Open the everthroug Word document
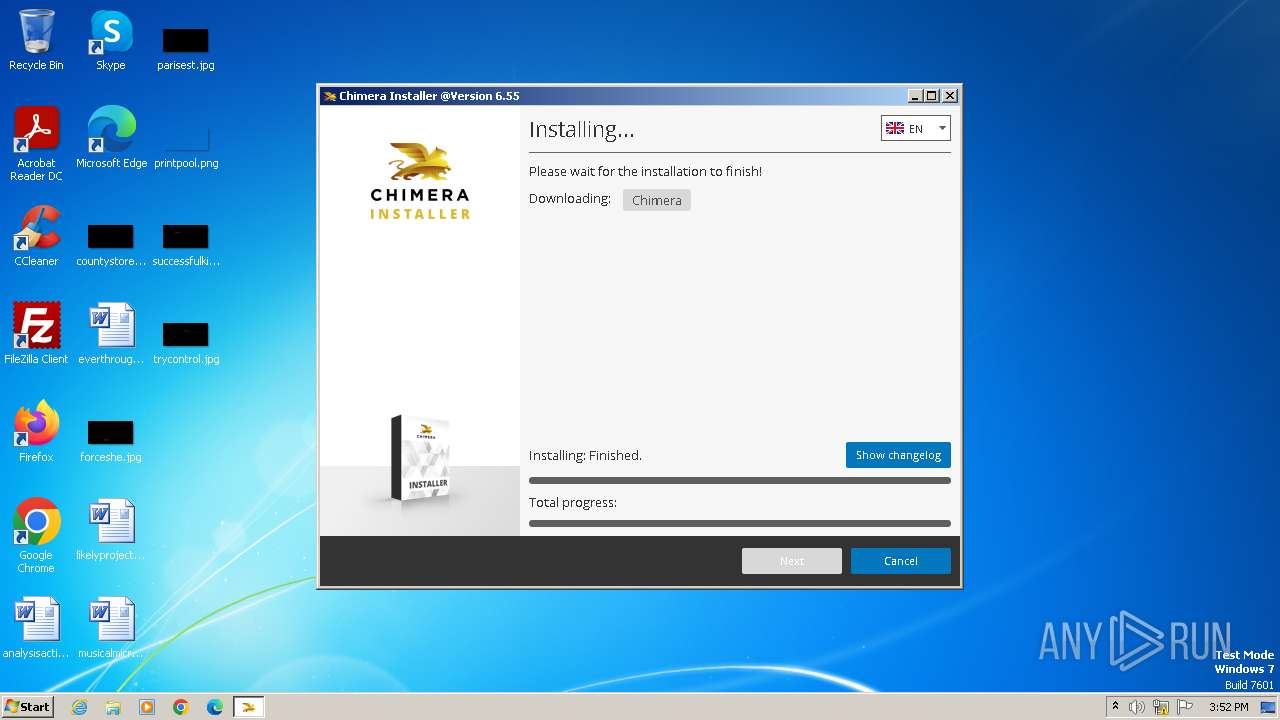 click(111, 334)
